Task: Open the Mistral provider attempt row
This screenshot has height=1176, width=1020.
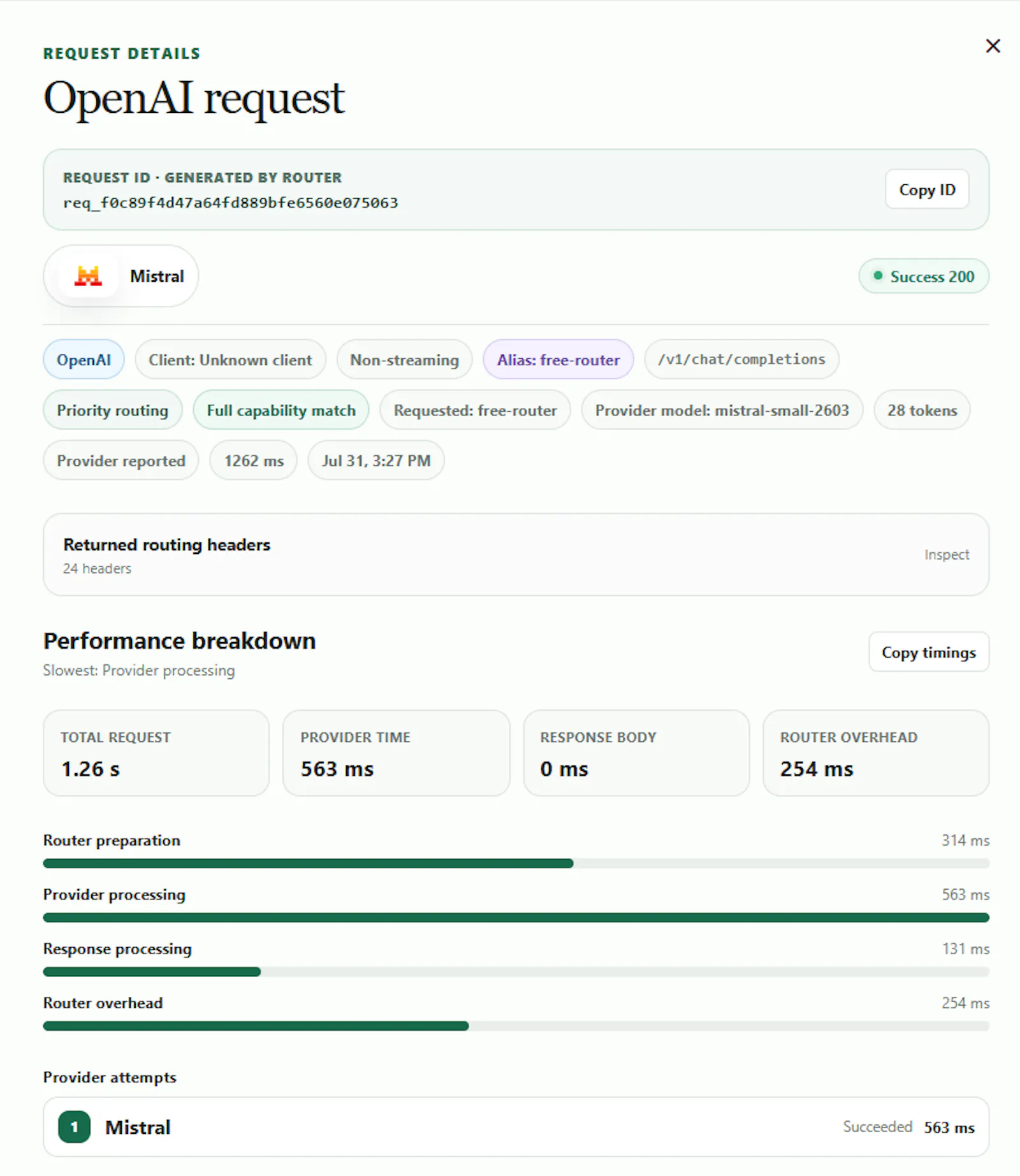Action: pyautogui.click(x=516, y=1127)
